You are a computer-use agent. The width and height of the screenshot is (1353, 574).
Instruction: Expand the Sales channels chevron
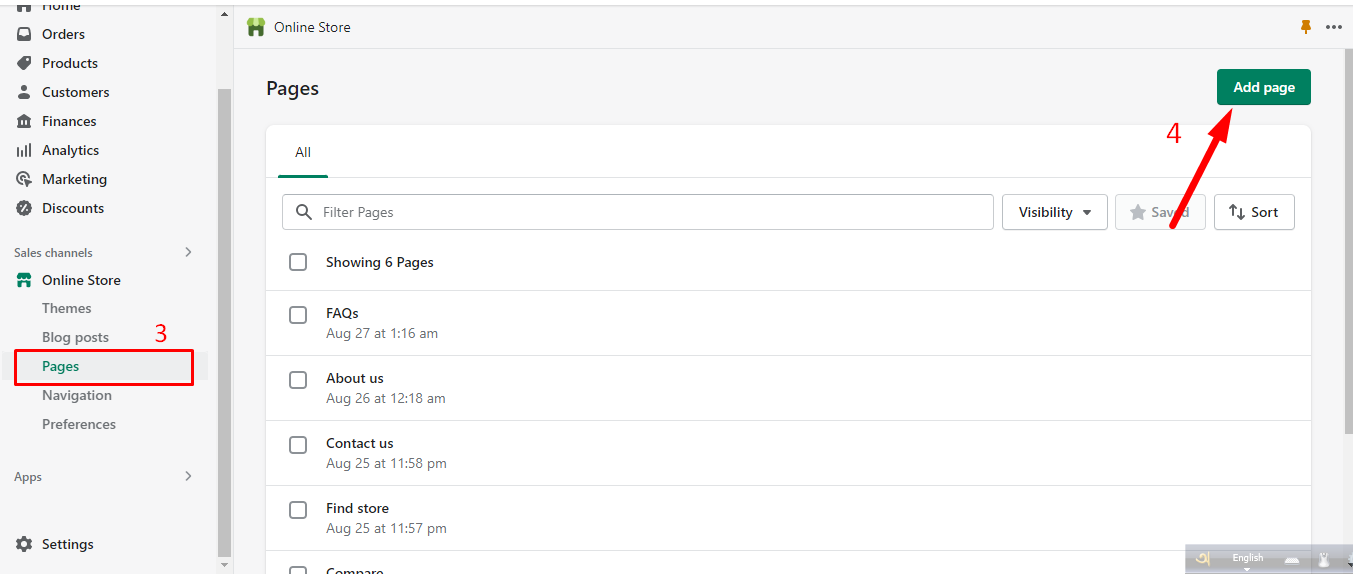point(188,252)
